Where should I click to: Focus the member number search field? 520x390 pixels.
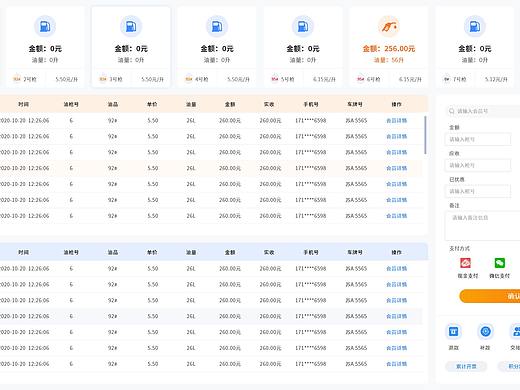click(x=483, y=111)
